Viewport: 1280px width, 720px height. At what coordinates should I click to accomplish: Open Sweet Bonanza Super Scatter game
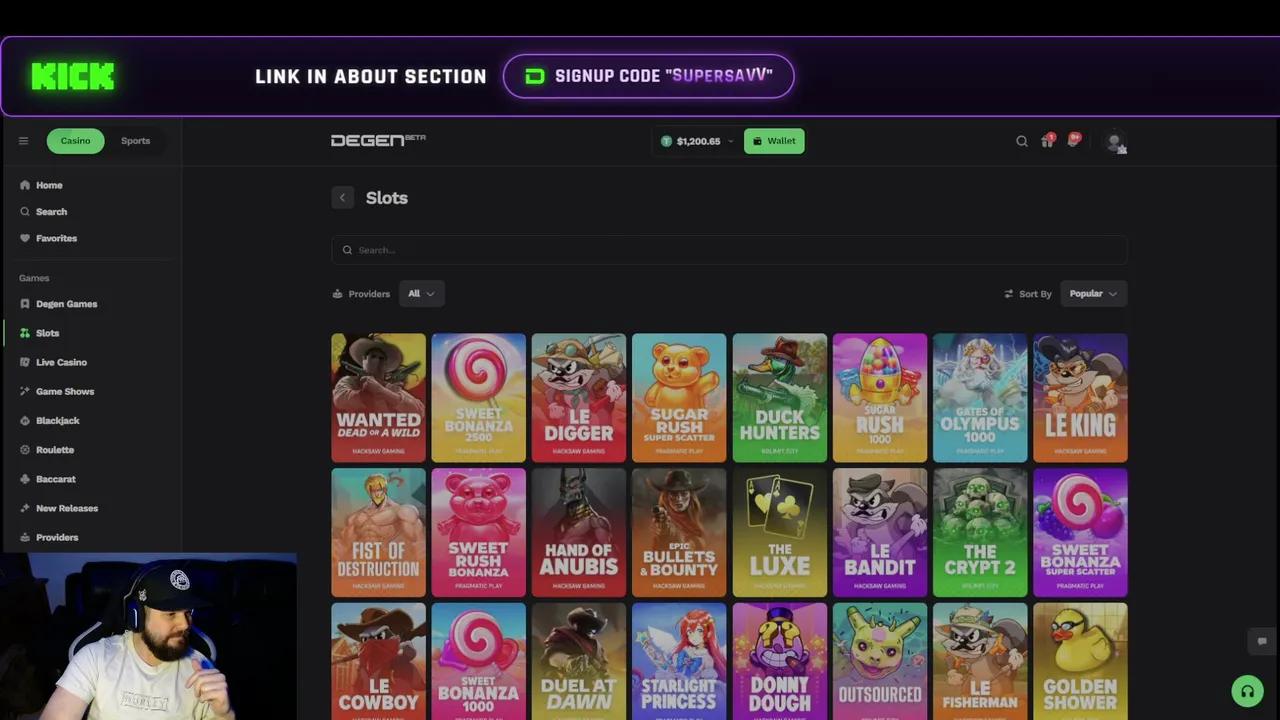point(1080,533)
